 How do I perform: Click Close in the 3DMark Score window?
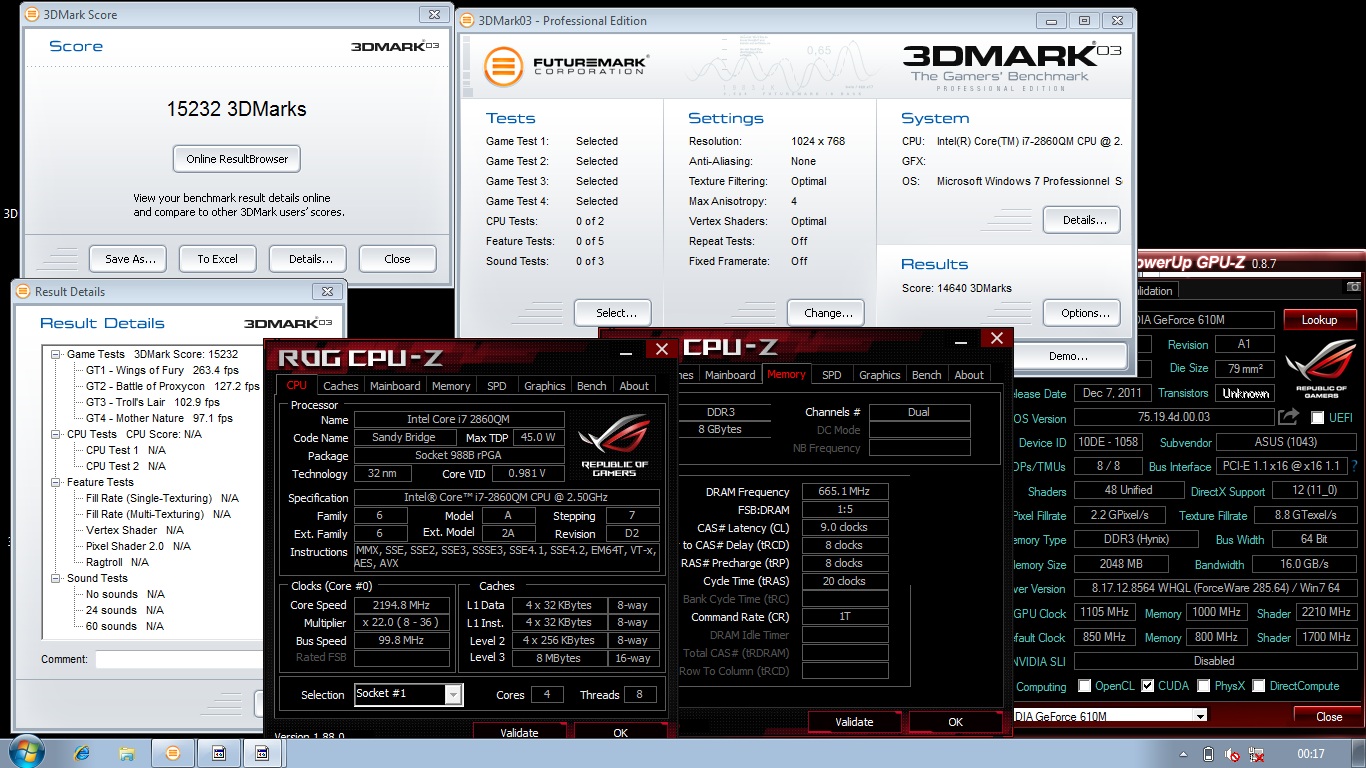pyautogui.click(x=397, y=258)
